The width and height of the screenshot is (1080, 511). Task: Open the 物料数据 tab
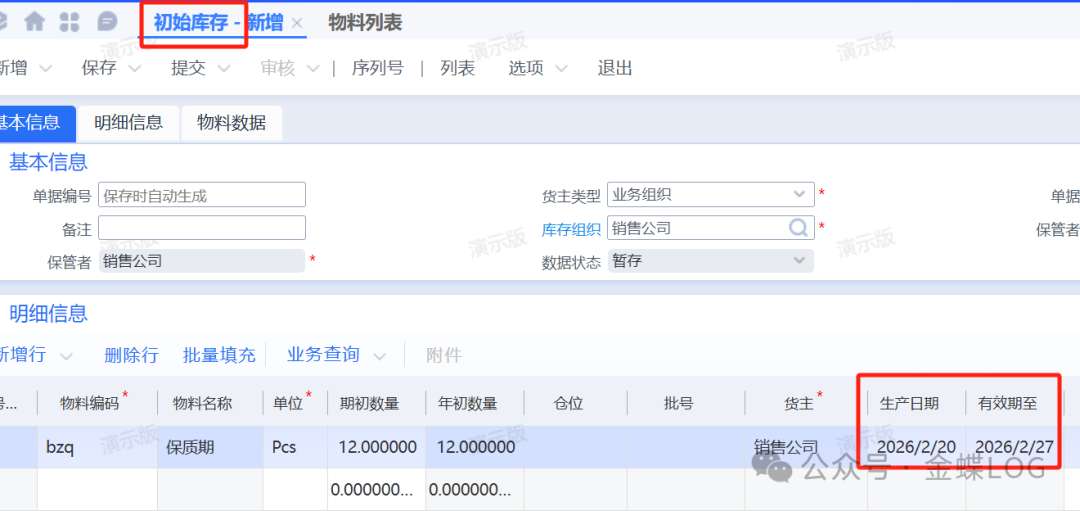231,123
